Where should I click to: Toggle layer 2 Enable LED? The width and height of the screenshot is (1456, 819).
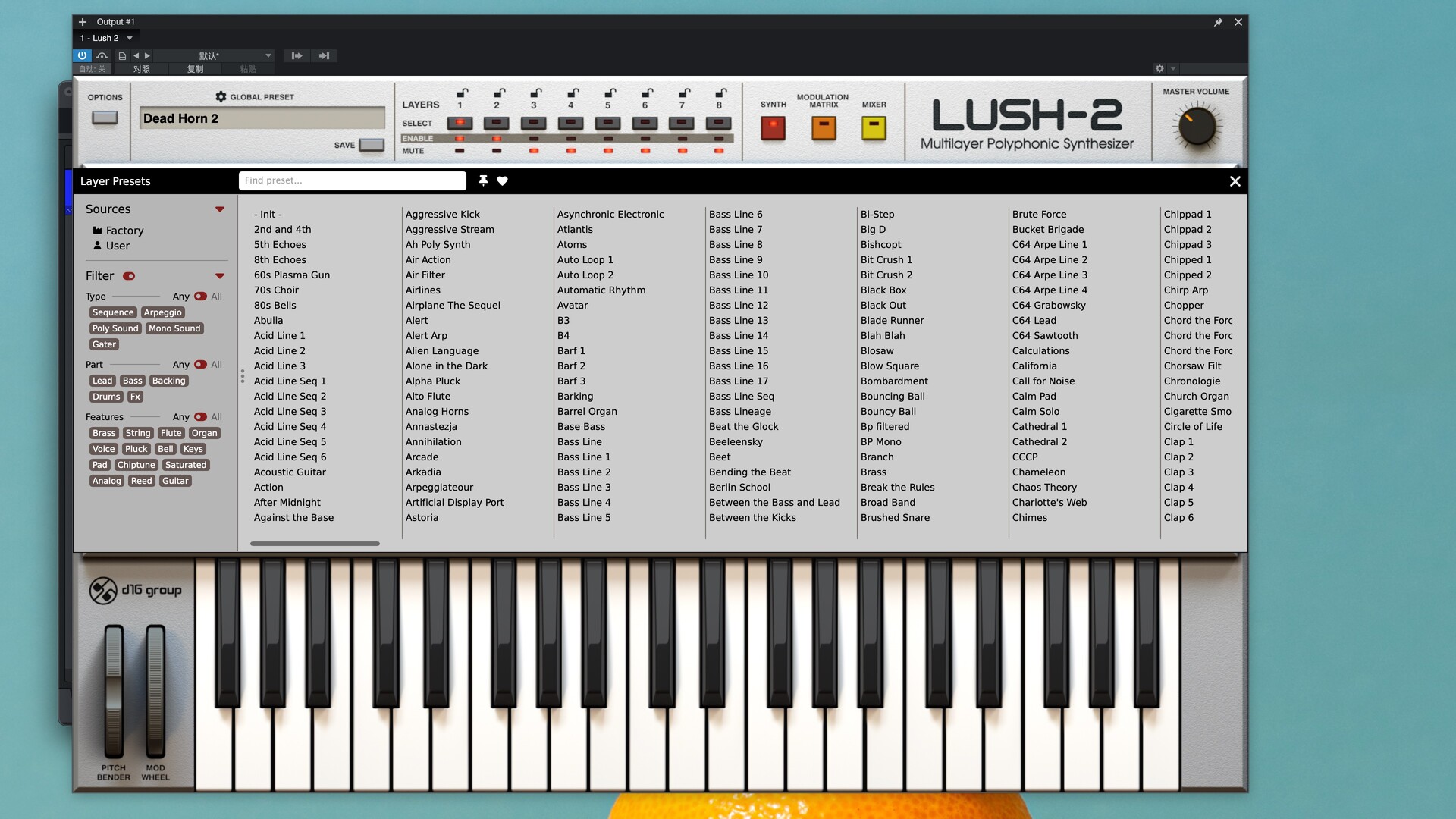coord(497,138)
